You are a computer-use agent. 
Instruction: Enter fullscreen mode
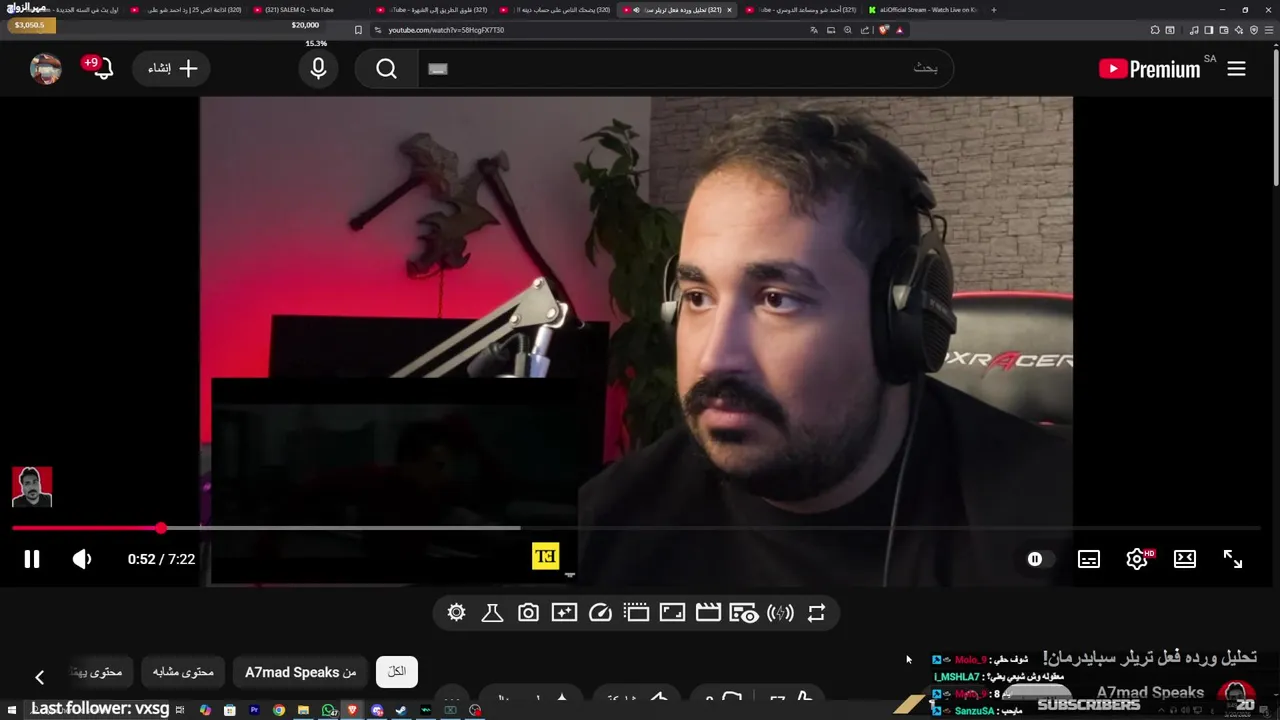pos(1233,559)
